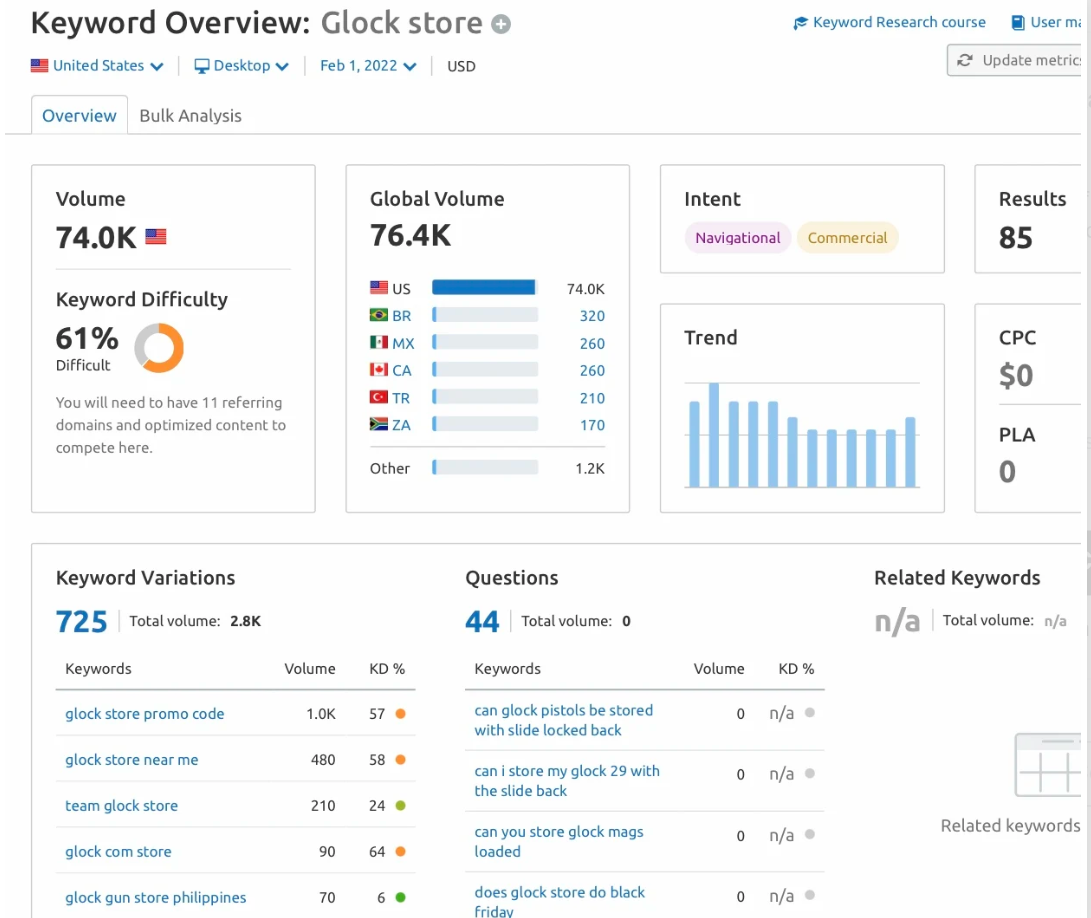Viewport: 1091px width, 918px height.
Task: Click the Results value 85
Action: coord(1016,238)
